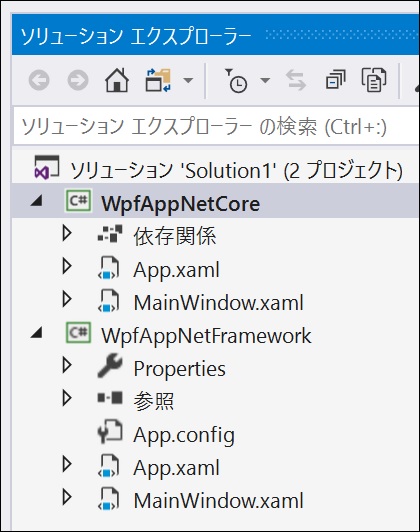Screen dimensions: 420x532
Task: Expand MainWindow.xaml under WpfAppNetFramework
Action: tap(67, 497)
